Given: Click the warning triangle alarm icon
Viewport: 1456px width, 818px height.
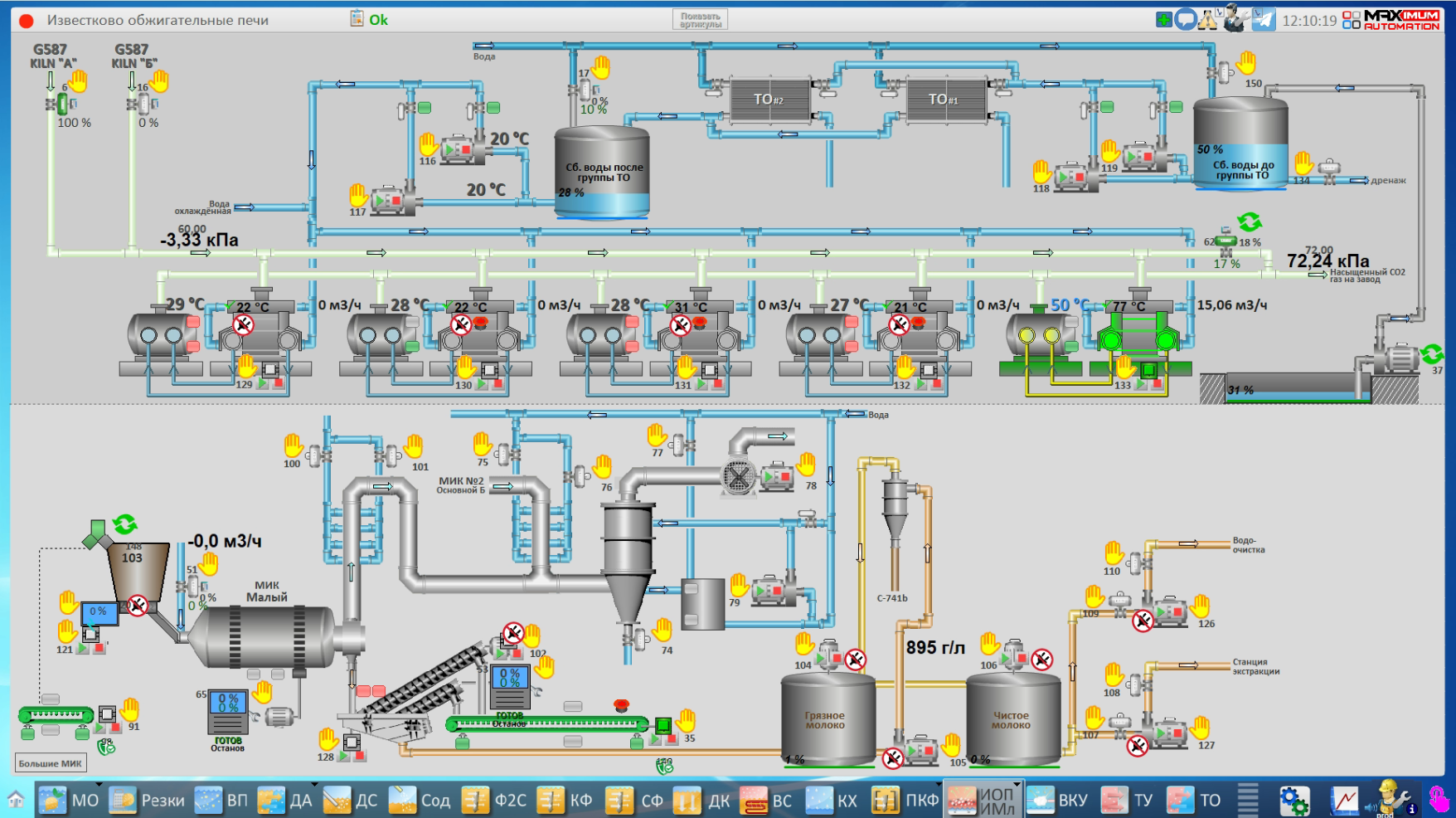Looking at the screenshot, I should (1207, 20).
